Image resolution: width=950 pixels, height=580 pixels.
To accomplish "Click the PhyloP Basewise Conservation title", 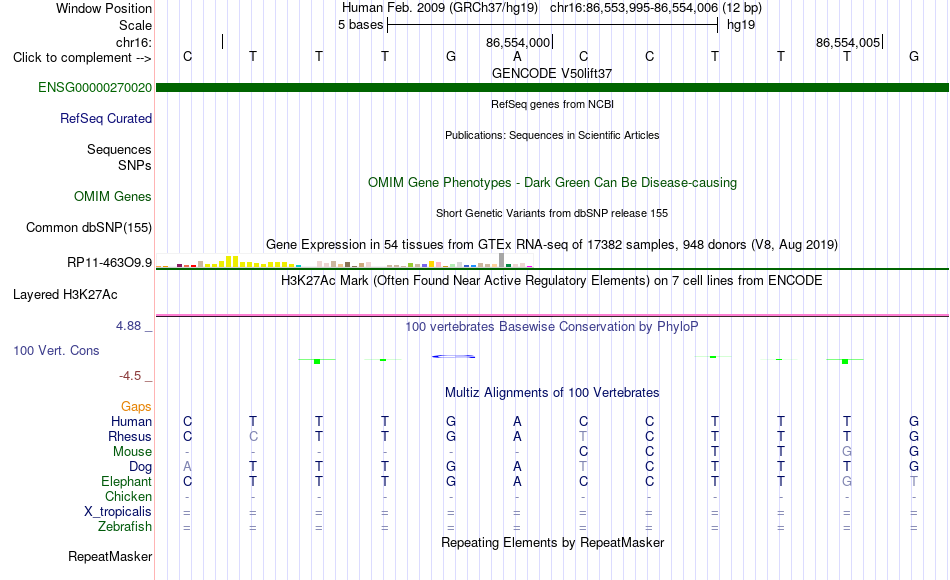I will pyautogui.click(x=552, y=327).
